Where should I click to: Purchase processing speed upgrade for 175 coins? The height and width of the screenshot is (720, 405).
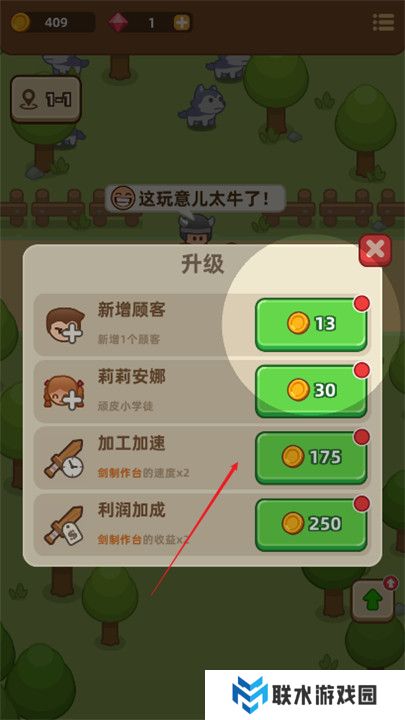tap(311, 457)
